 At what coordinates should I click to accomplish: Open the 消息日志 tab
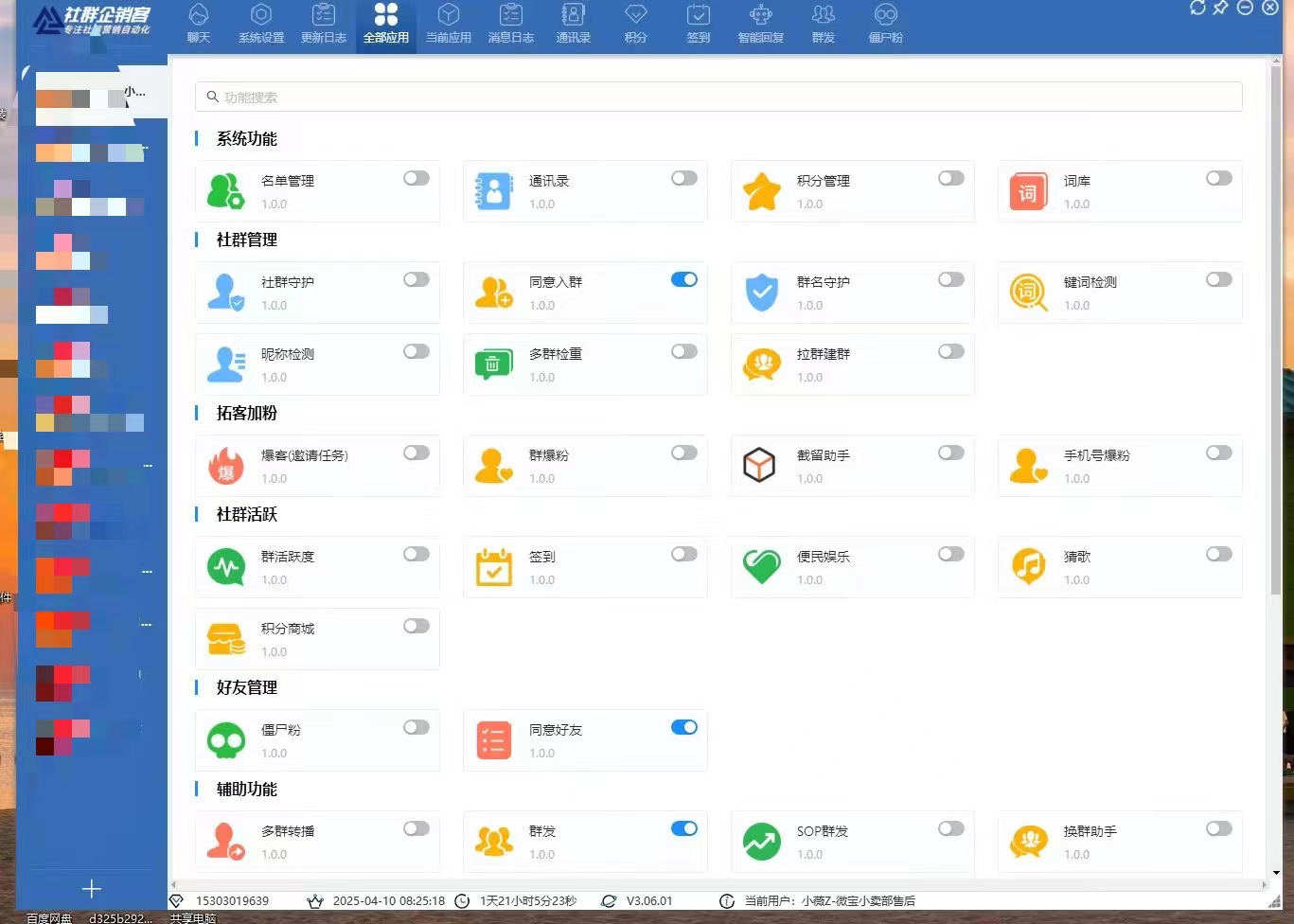tap(511, 25)
